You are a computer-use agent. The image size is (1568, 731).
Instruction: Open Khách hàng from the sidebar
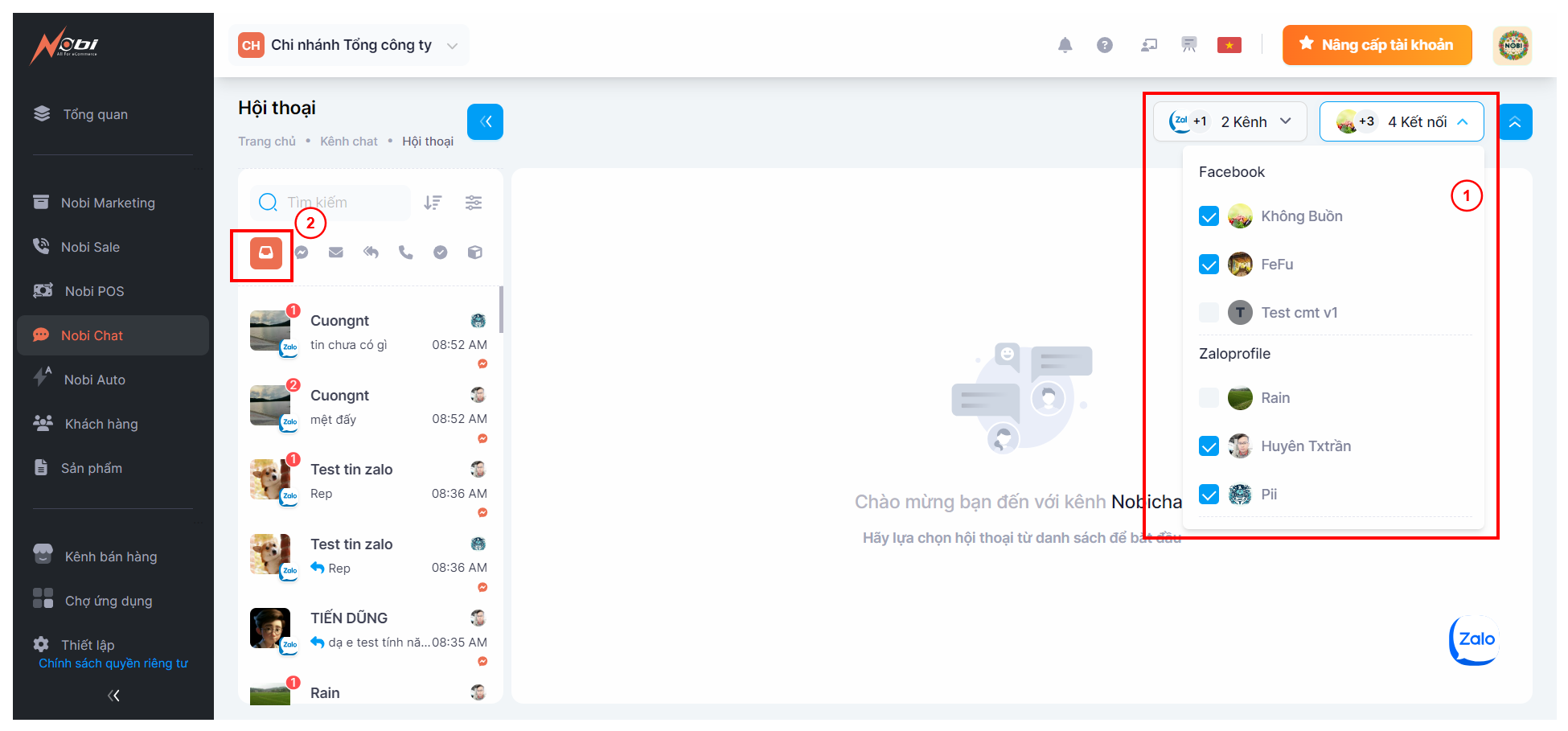point(101,424)
